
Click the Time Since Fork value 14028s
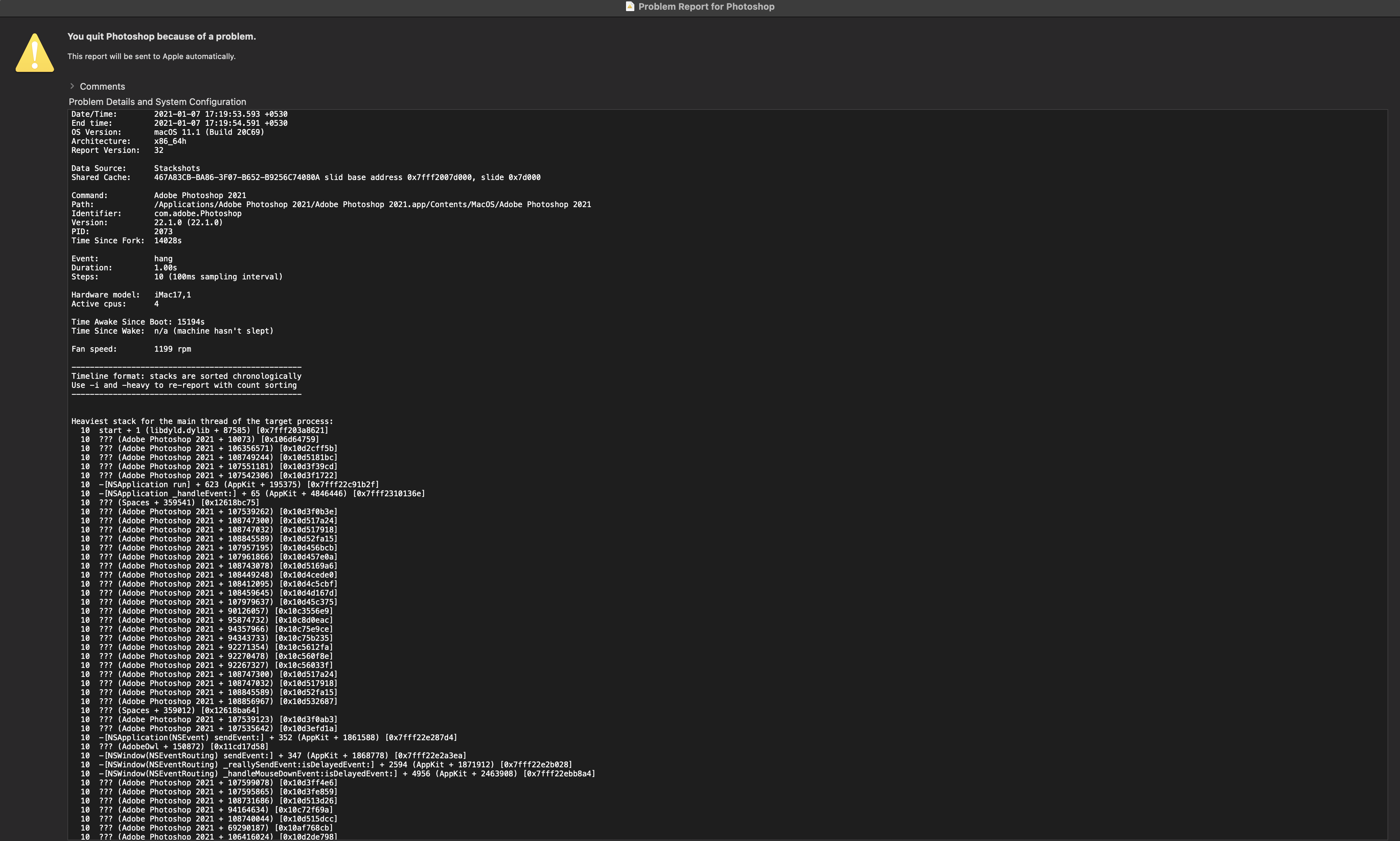[x=168, y=240]
